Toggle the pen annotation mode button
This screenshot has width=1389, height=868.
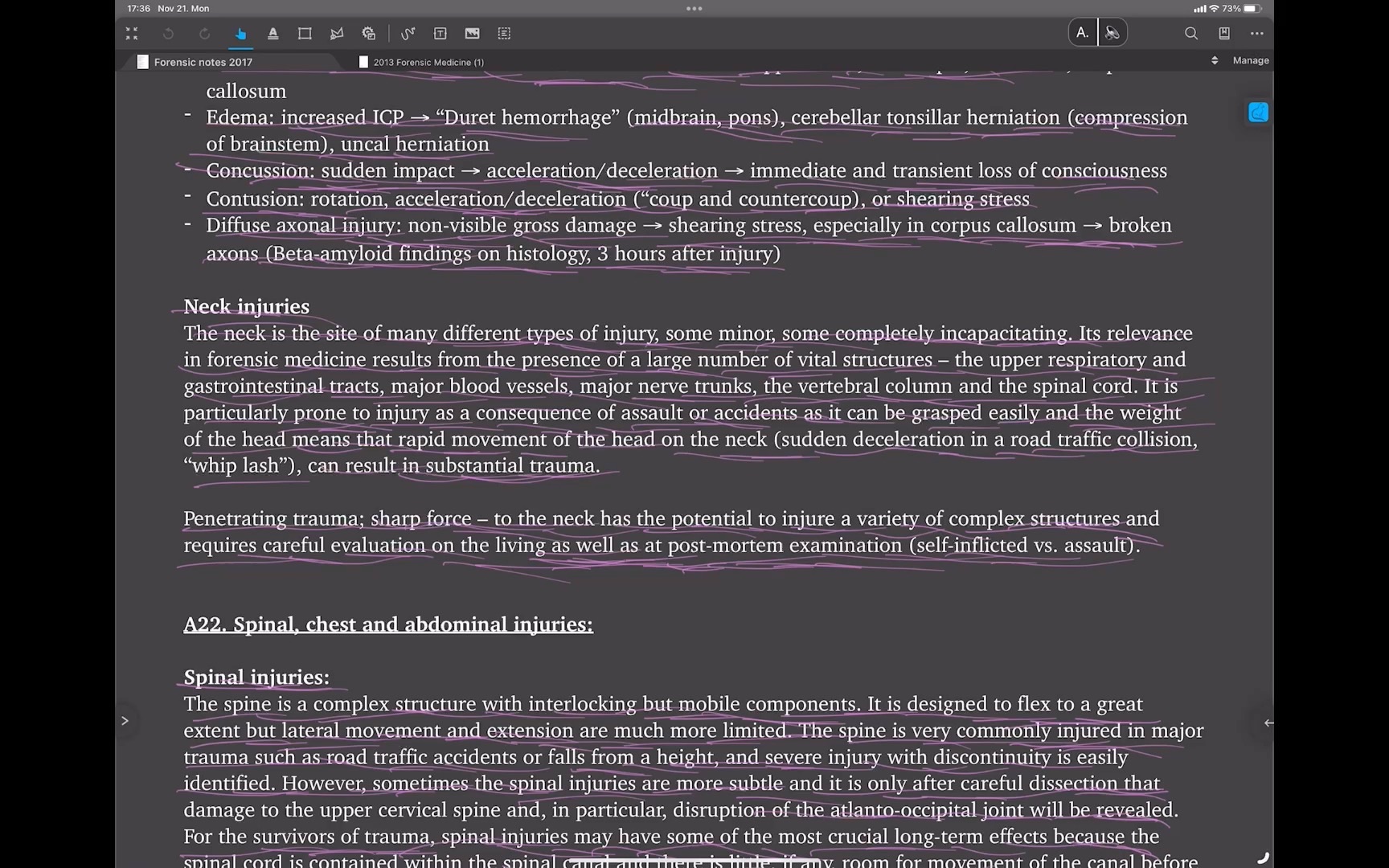(x=1112, y=33)
